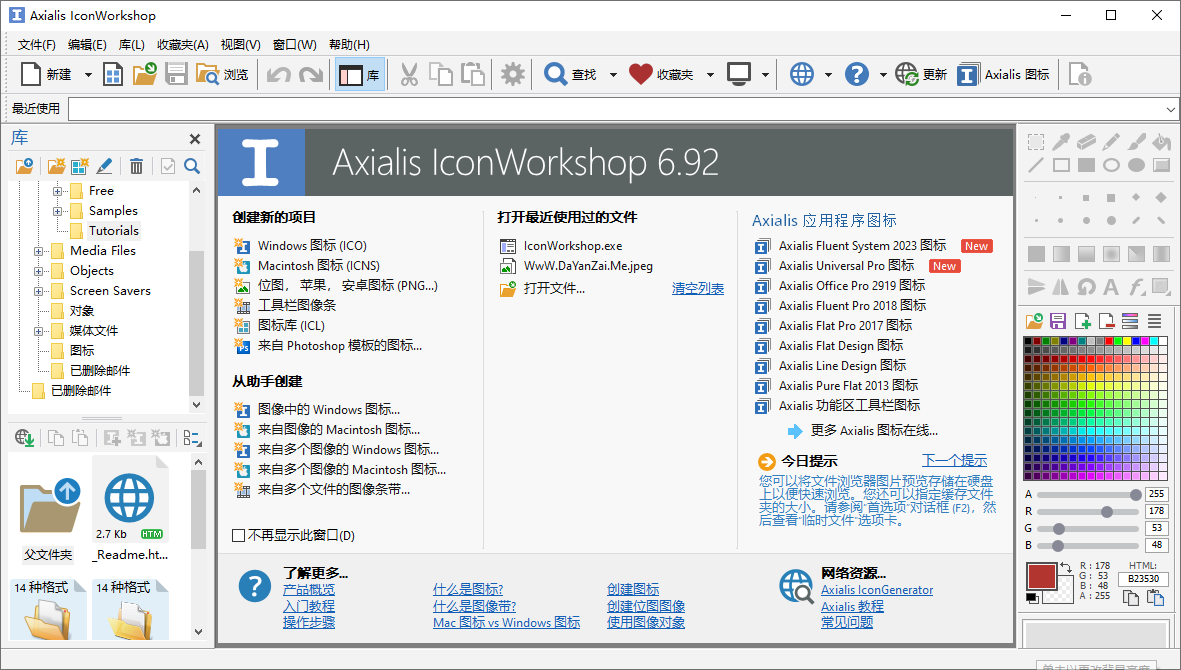Select the eraser tool in drawing toolbar

tap(1086, 143)
